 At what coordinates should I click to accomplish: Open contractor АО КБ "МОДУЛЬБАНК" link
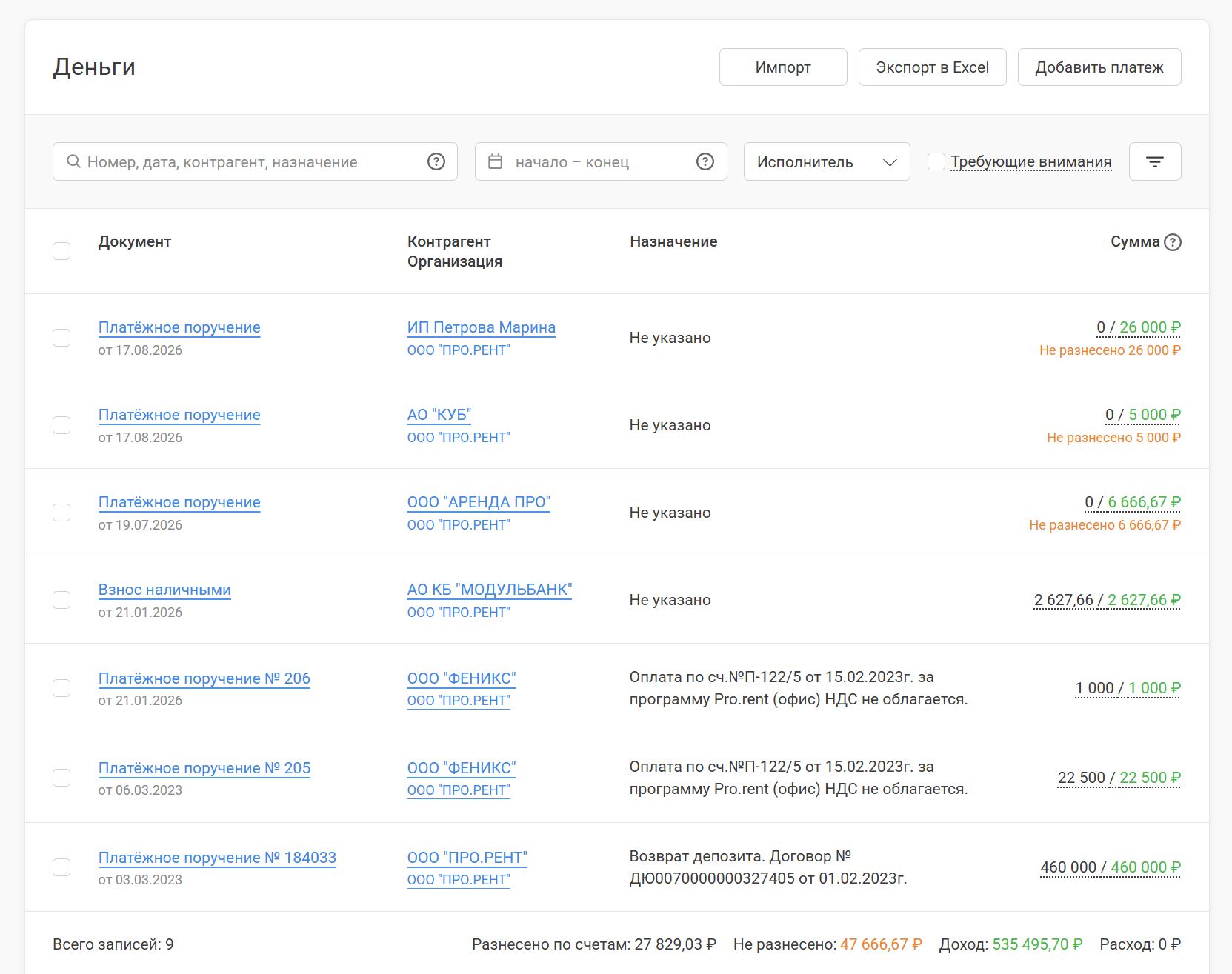(490, 590)
